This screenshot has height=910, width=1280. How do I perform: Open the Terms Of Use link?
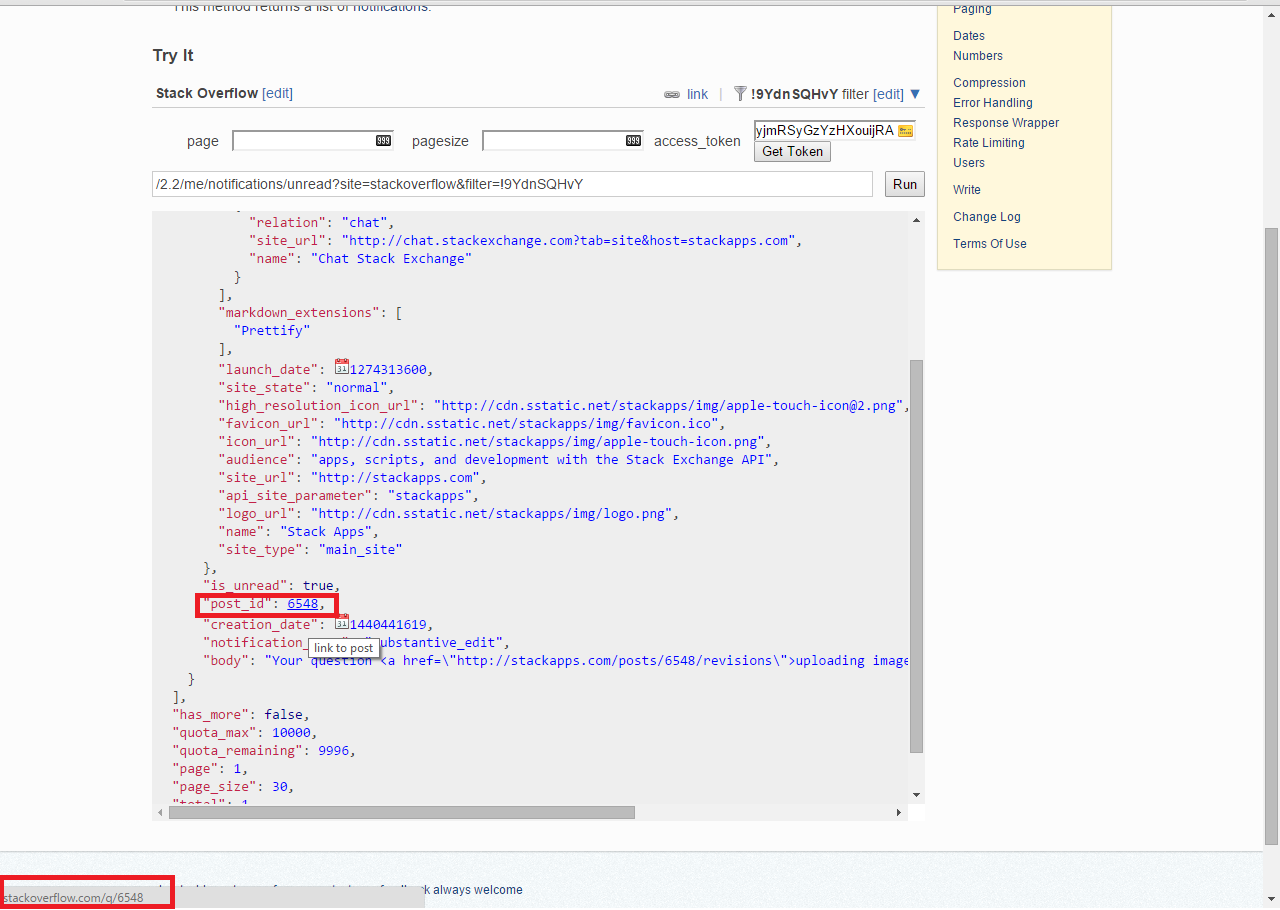(x=990, y=244)
